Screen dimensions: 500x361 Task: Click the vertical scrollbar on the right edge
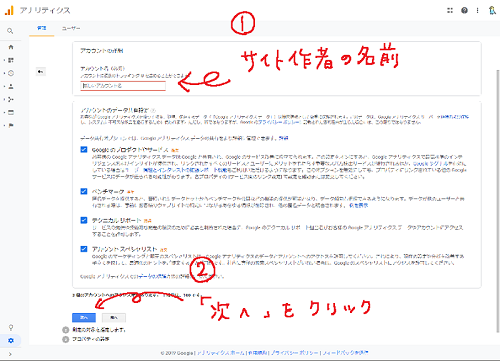pyautogui.click(x=498, y=200)
